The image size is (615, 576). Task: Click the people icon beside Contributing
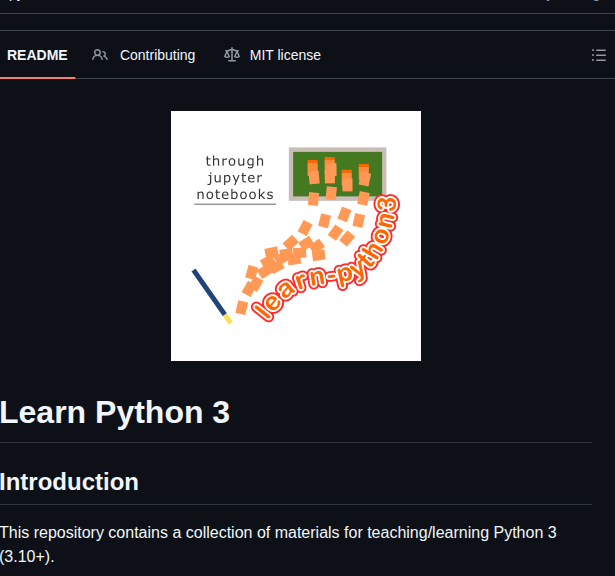(x=100, y=55)
